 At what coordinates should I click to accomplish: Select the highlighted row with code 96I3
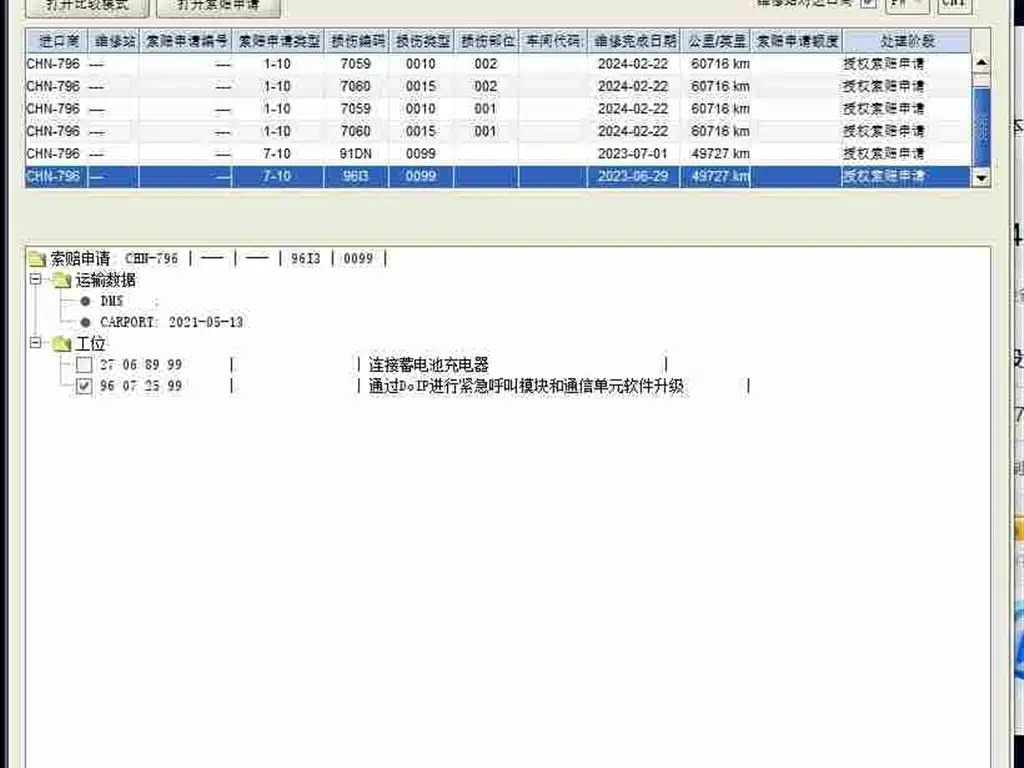click(x=498, y=176)
